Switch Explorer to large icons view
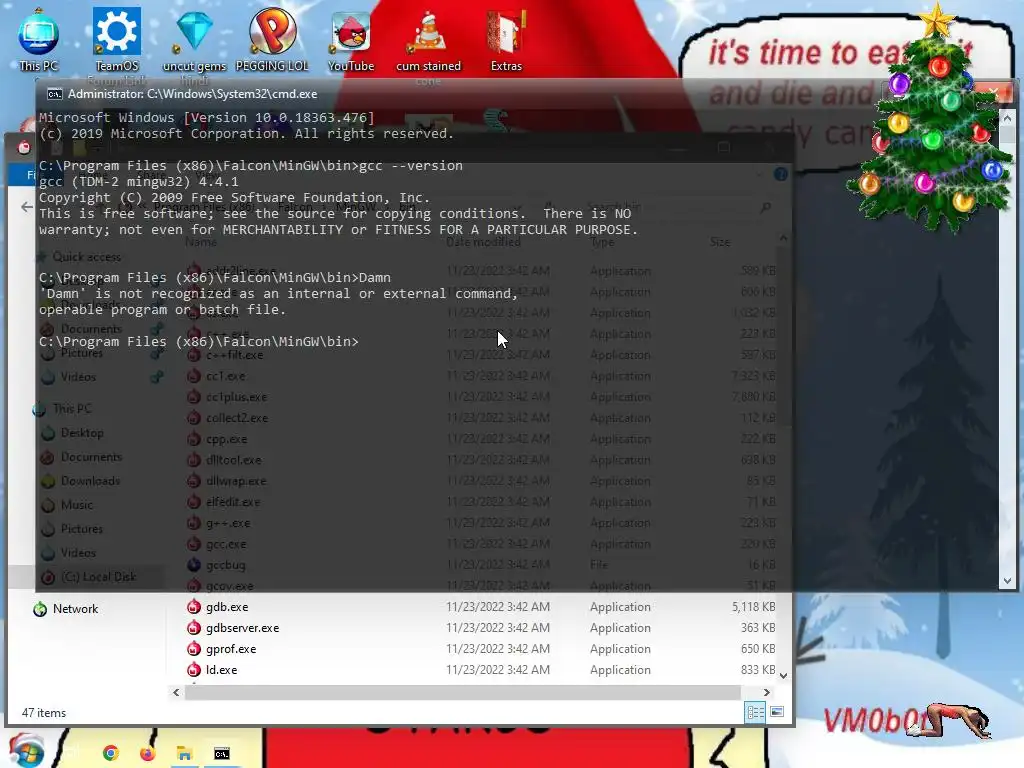The height and width of the screenshot is (768, 1024). point(776,712)
